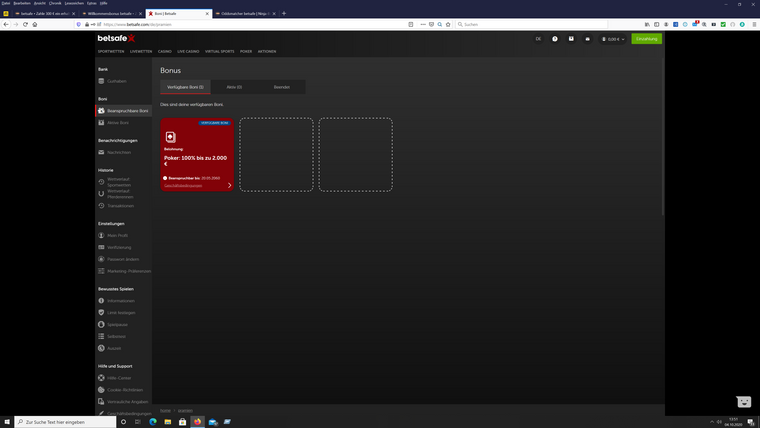Click the Firefox Suchen search field
760x428 pixels.
532,24
